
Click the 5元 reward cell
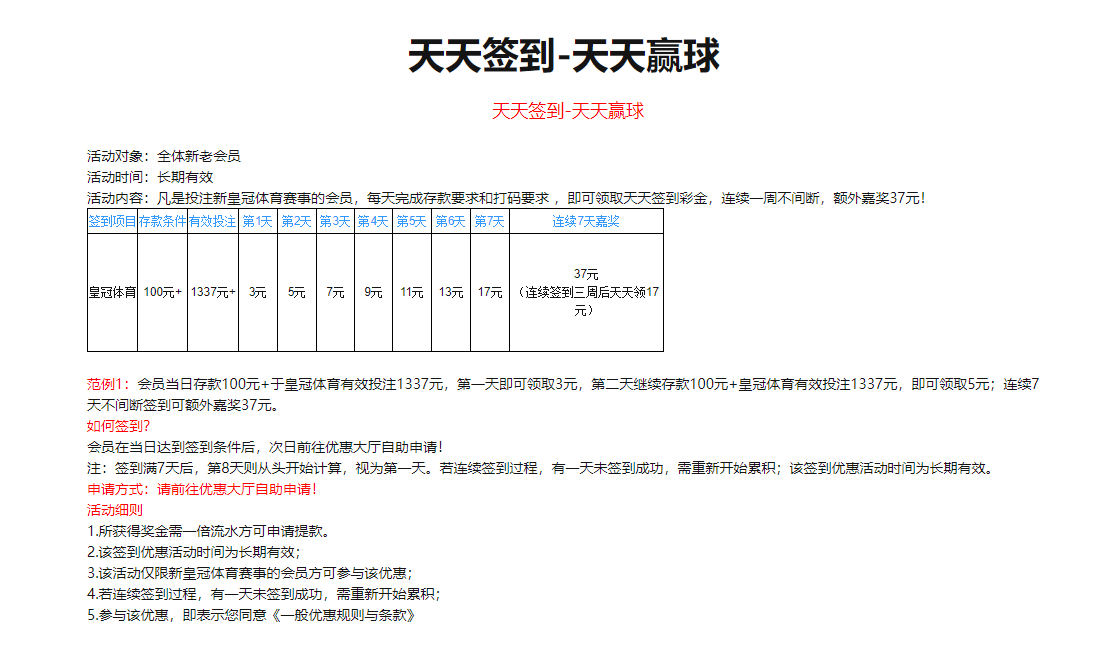click(296, 292)
